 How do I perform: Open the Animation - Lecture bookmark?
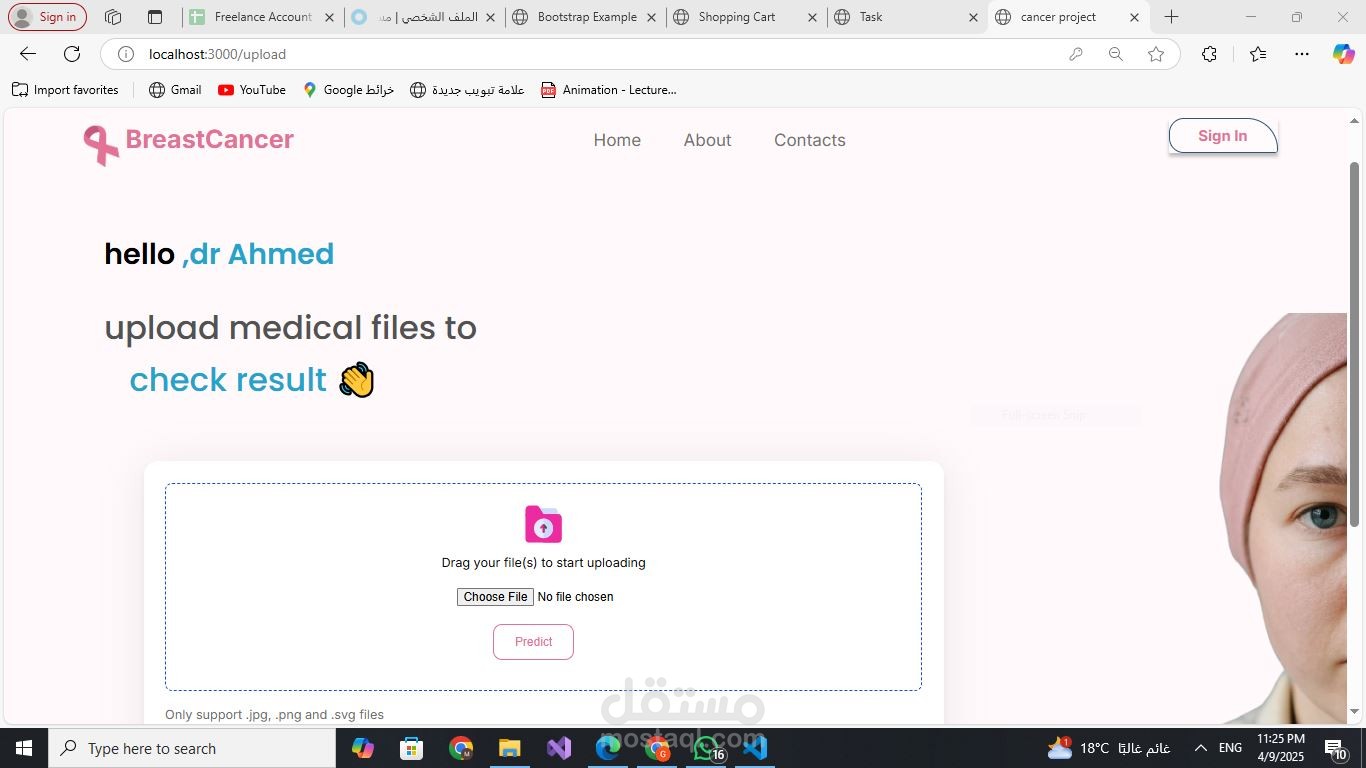[x=608, y=90]
